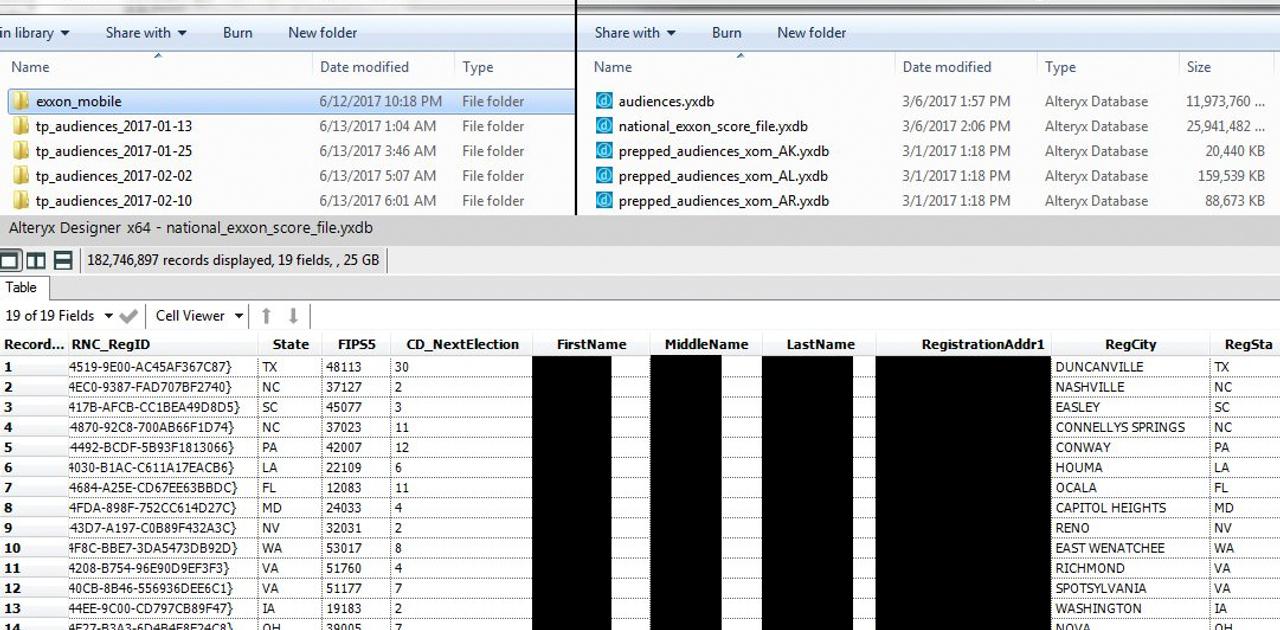
Task: Select the exxon_mobile folder icon
Action: click(20, 101)
